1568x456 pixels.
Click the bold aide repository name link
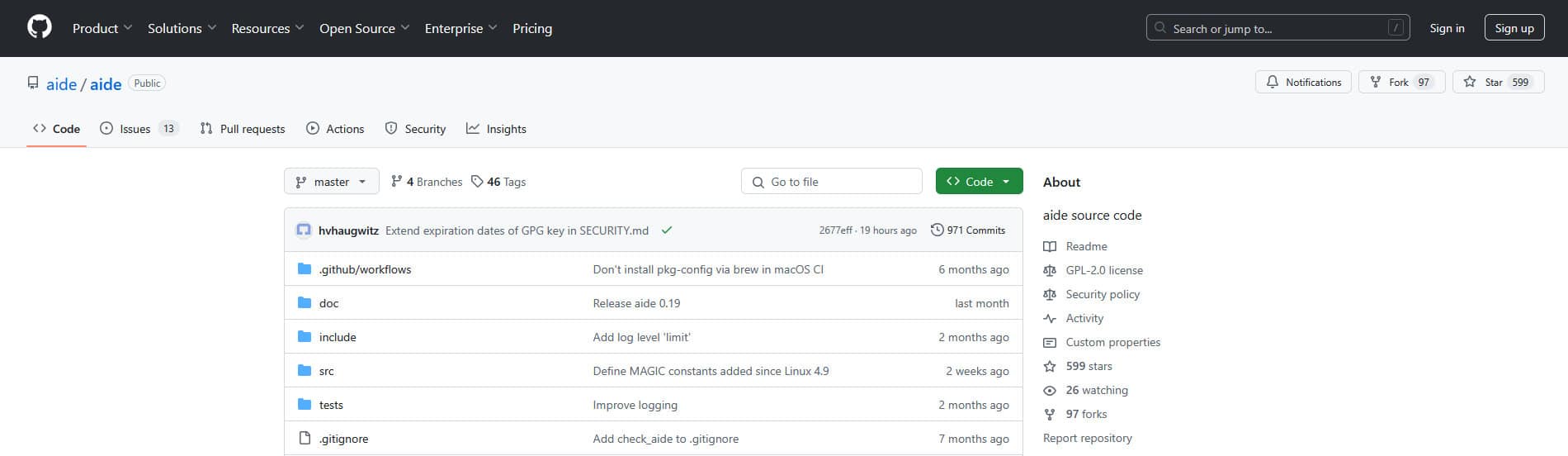click(x=106, y=84)
